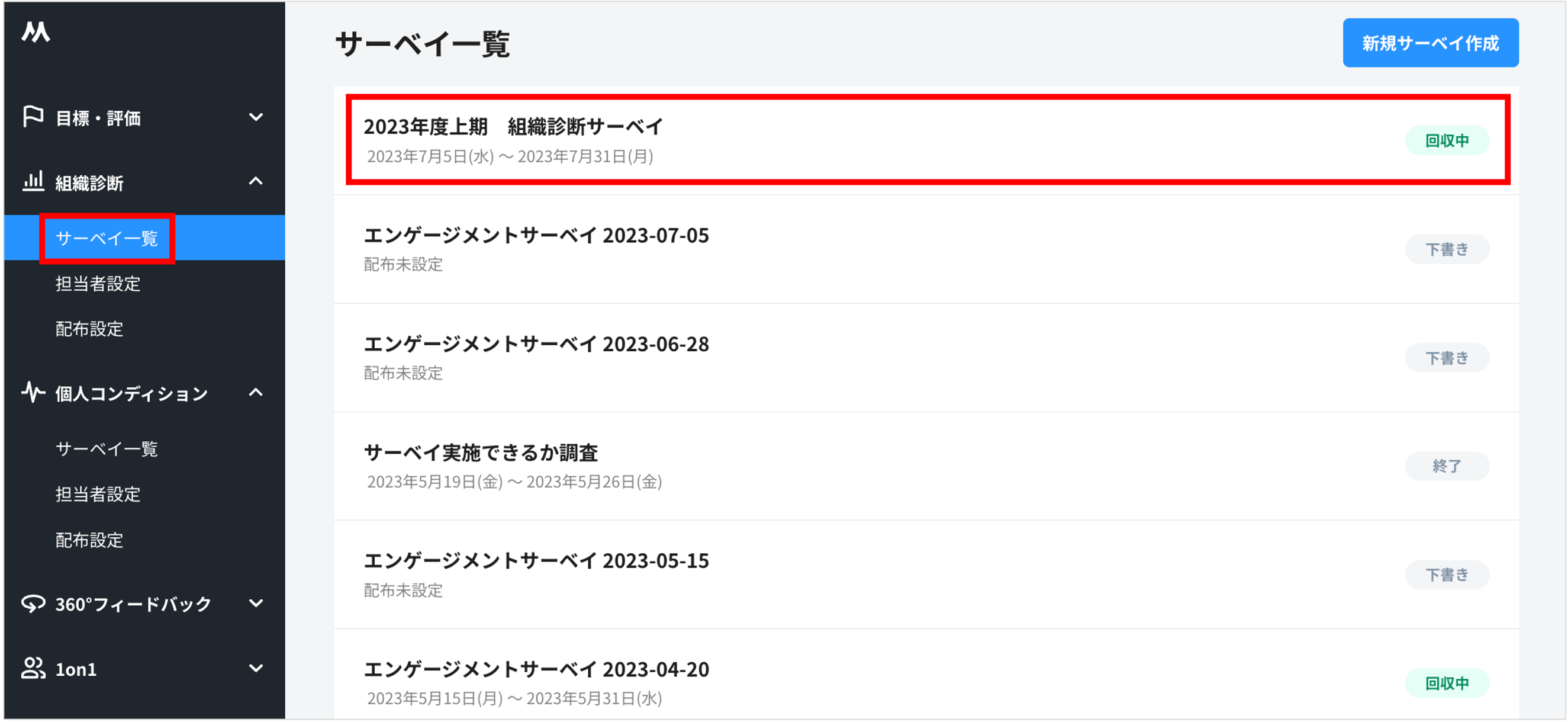This screenshot has height=722, width=1568.
Task: Click the 回収中 badge on エンゲージメントサーベイ 2023-04-20
Action: pos(1448,682)
